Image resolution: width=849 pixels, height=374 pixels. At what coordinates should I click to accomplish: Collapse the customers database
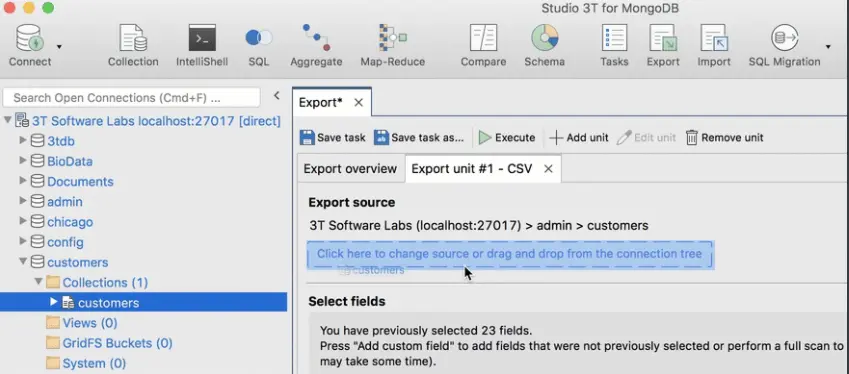(x=23, y=261)
